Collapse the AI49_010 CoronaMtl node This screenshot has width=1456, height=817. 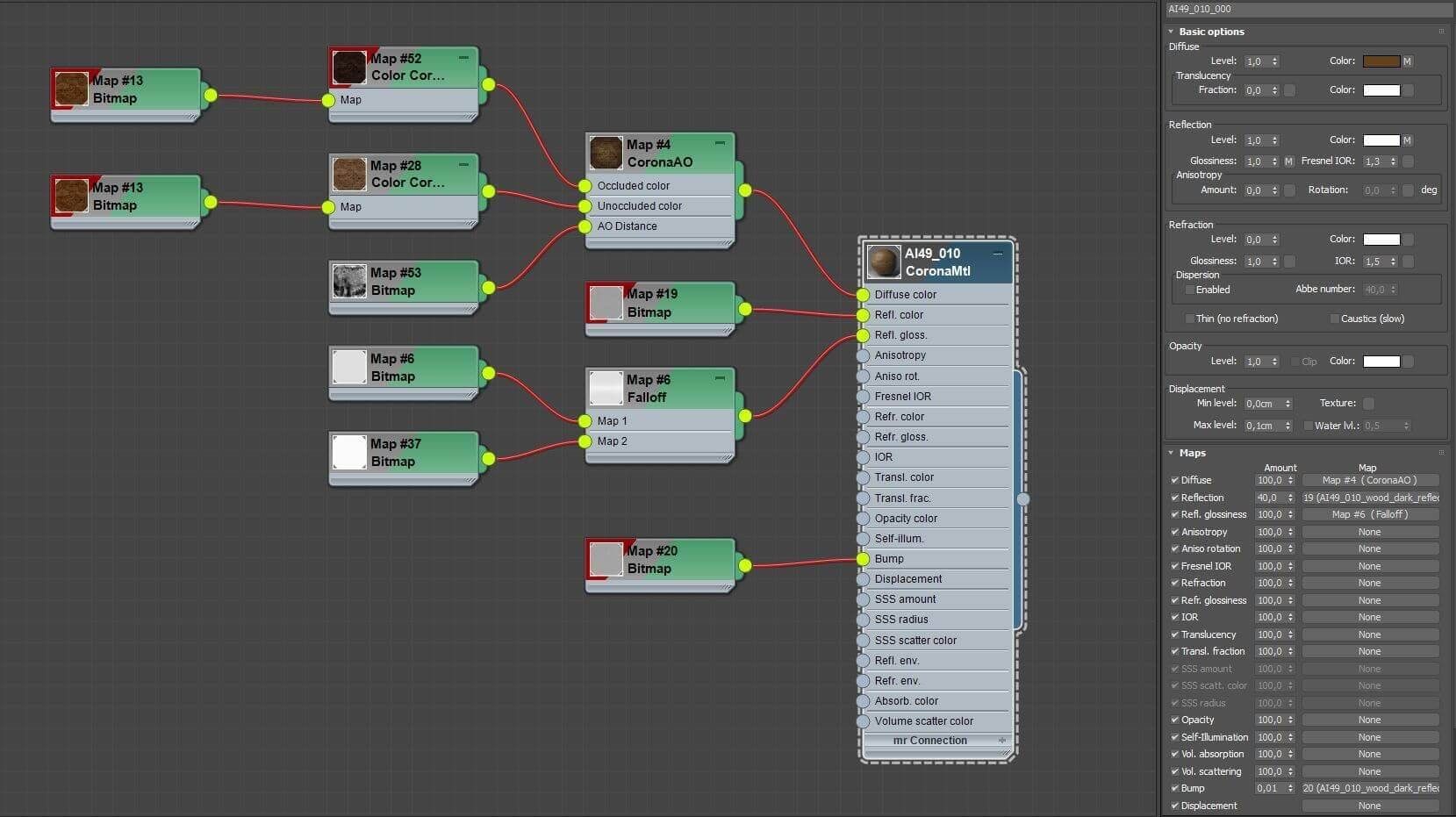997,254
